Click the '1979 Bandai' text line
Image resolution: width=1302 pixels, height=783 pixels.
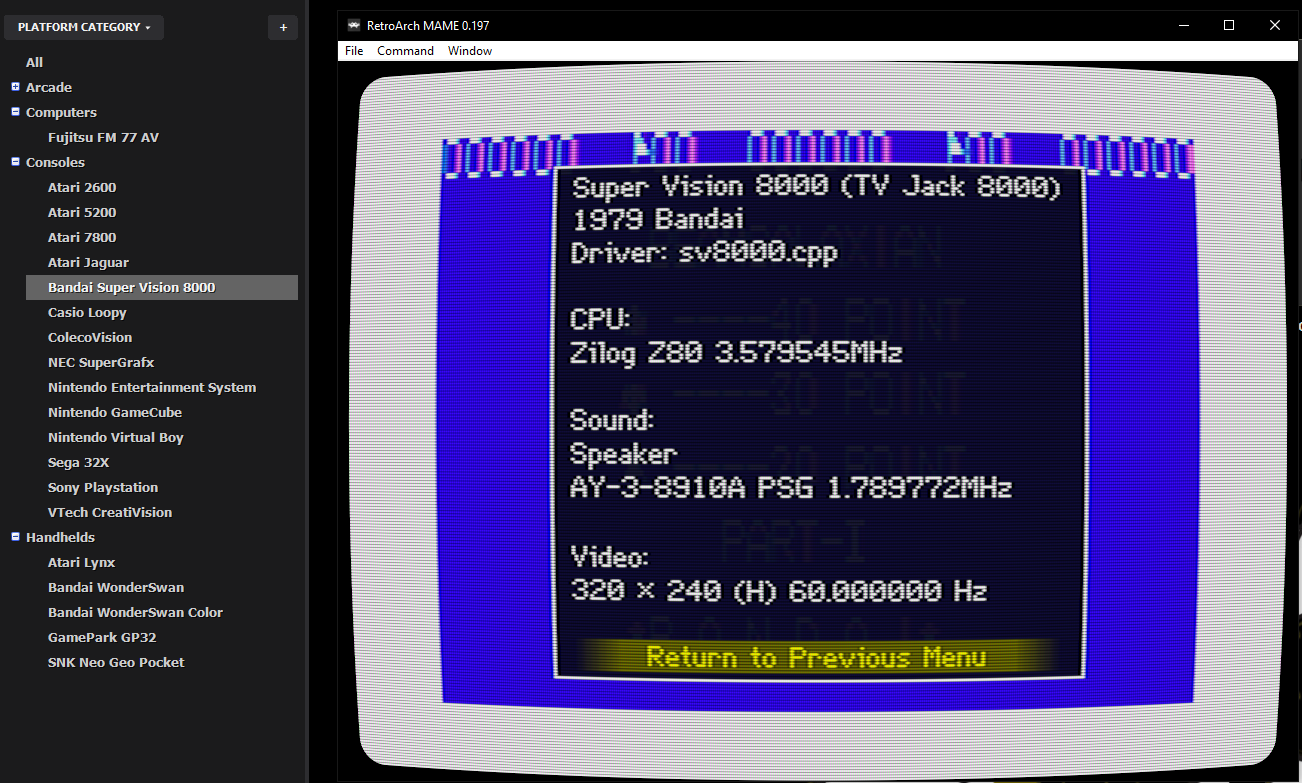point(658,219)
